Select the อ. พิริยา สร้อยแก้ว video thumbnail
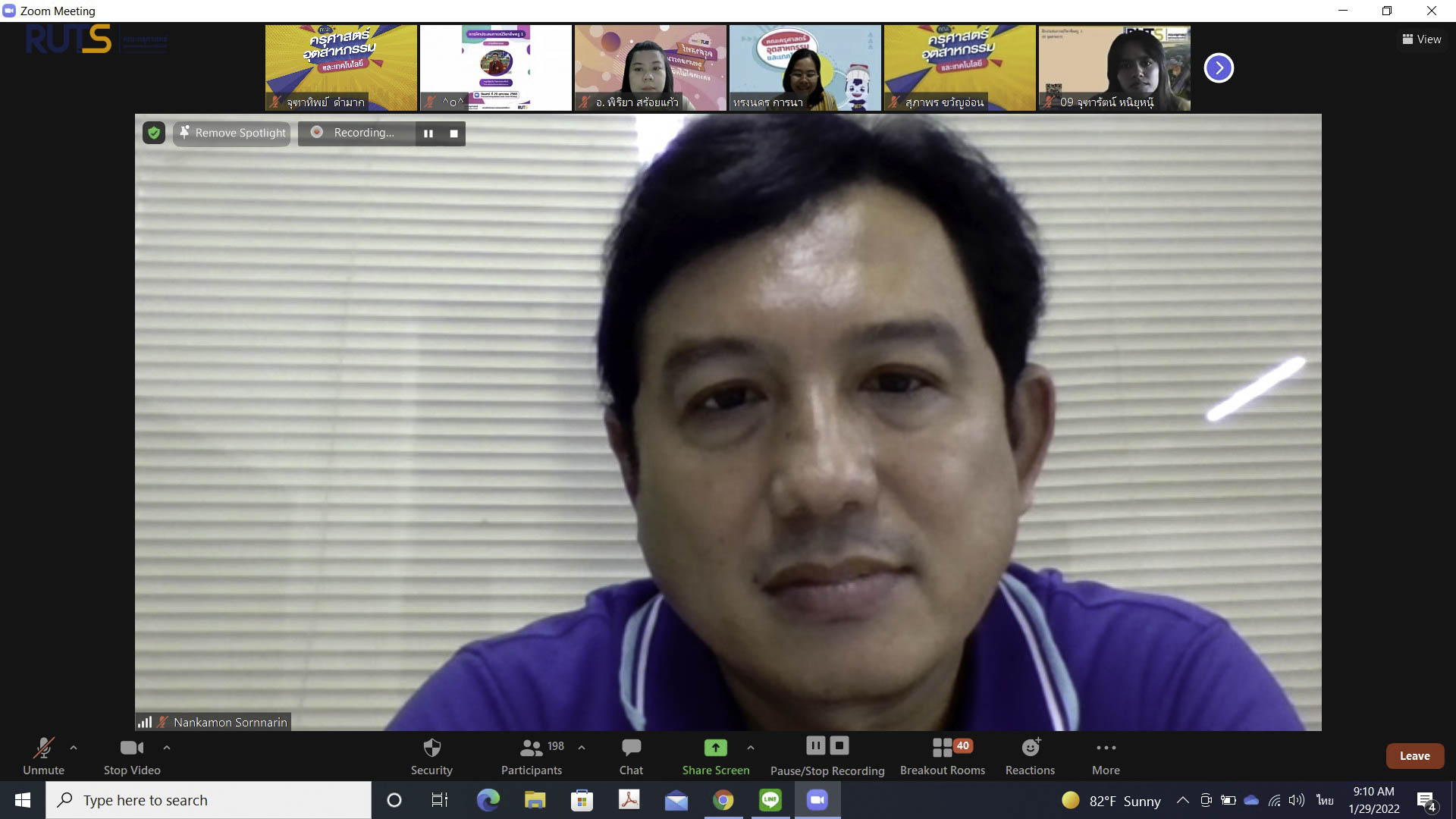The image size is (1456, 819). coord(651,68)
